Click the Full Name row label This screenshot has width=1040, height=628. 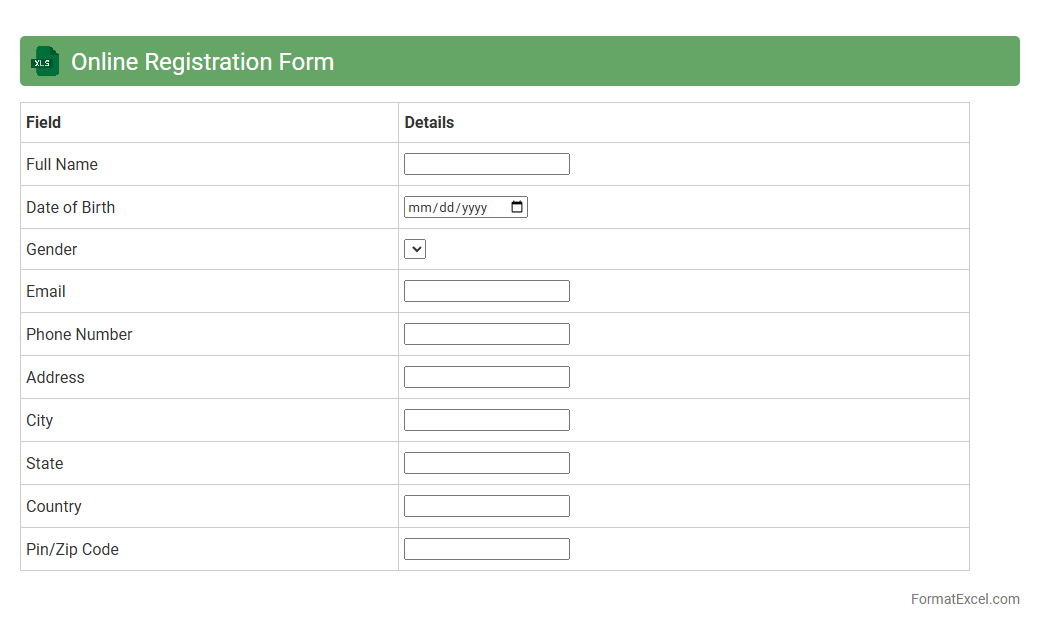coord(62,164)
